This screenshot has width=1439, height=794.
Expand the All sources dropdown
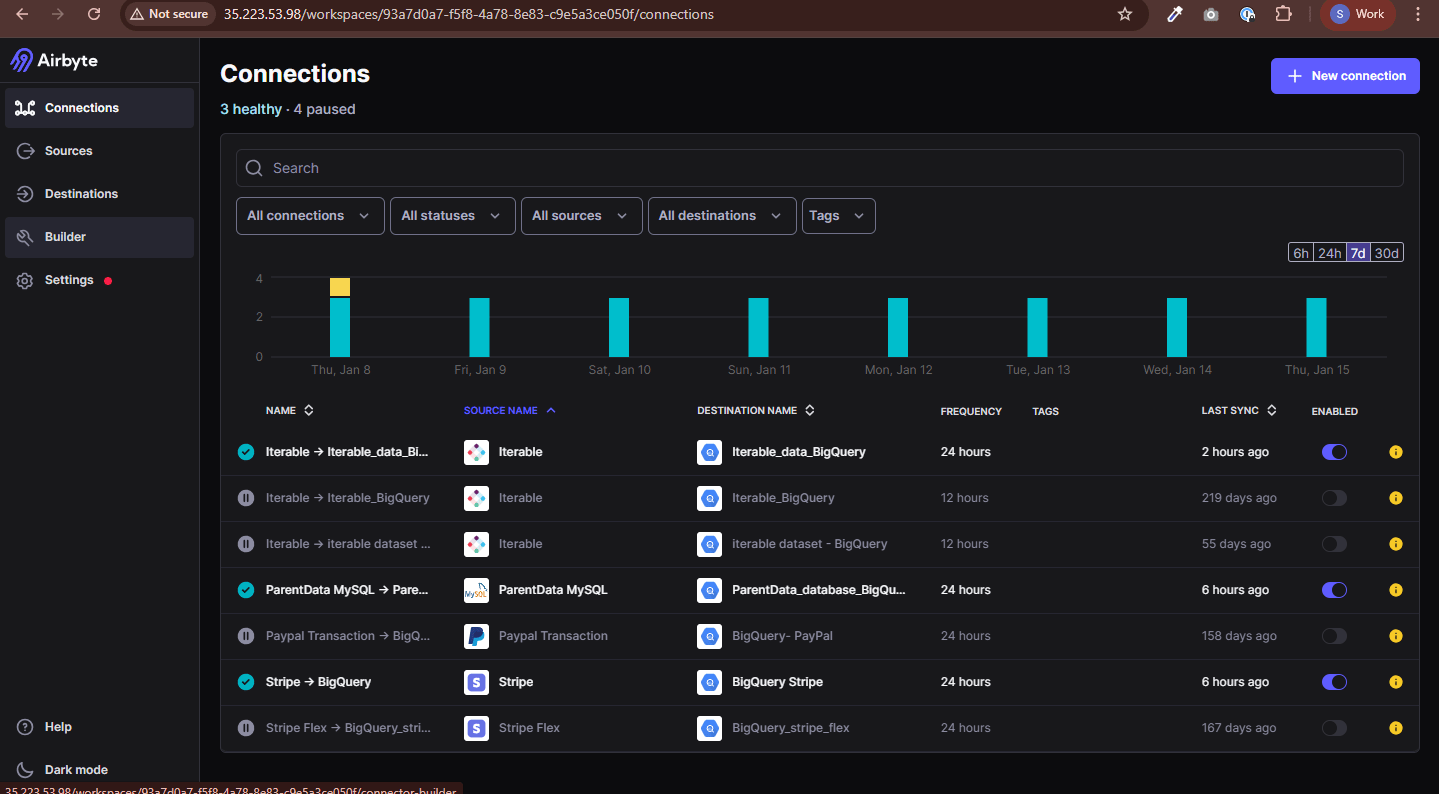point(581,216)
